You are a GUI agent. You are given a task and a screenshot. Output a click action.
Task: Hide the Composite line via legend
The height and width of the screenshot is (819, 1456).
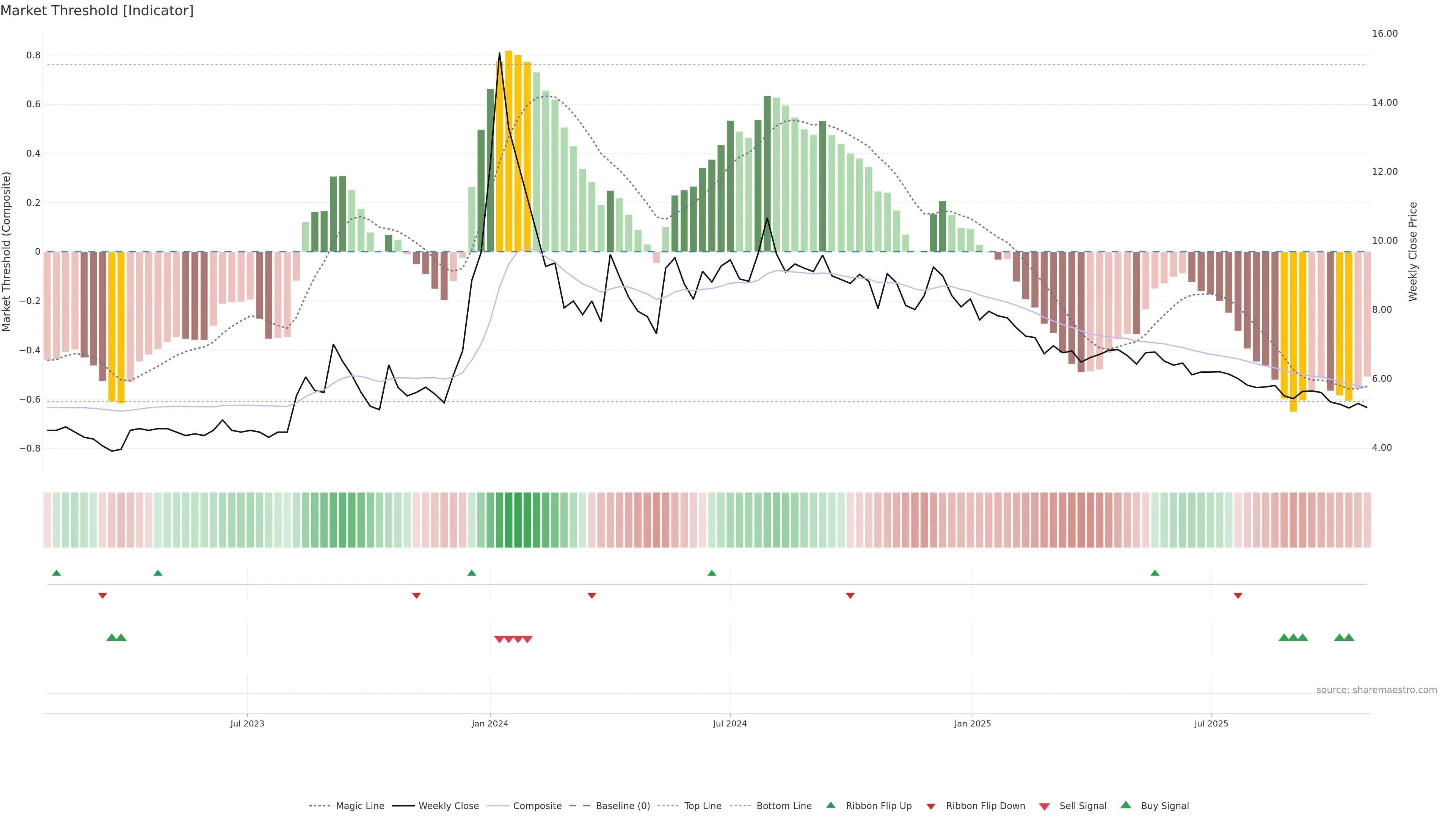point(537,806)
